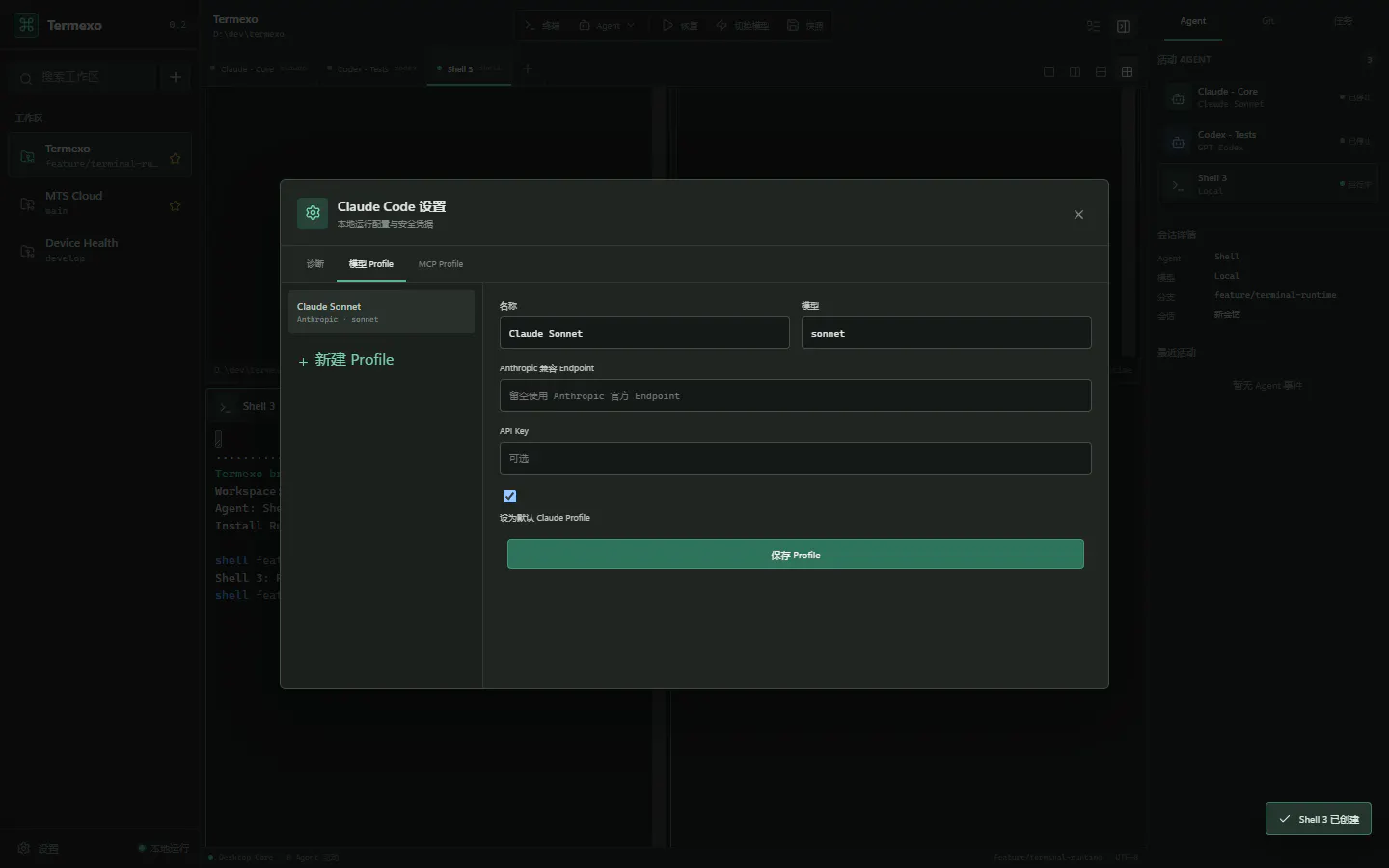
Task: Open the Device Health workspace
Action: [100, 250]
